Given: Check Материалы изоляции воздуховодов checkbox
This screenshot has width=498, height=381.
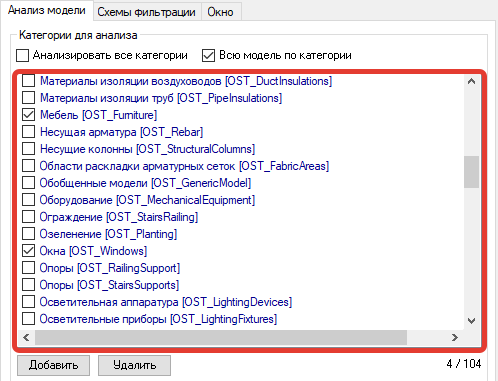Looking at the screenshot, I should [28, 81].
